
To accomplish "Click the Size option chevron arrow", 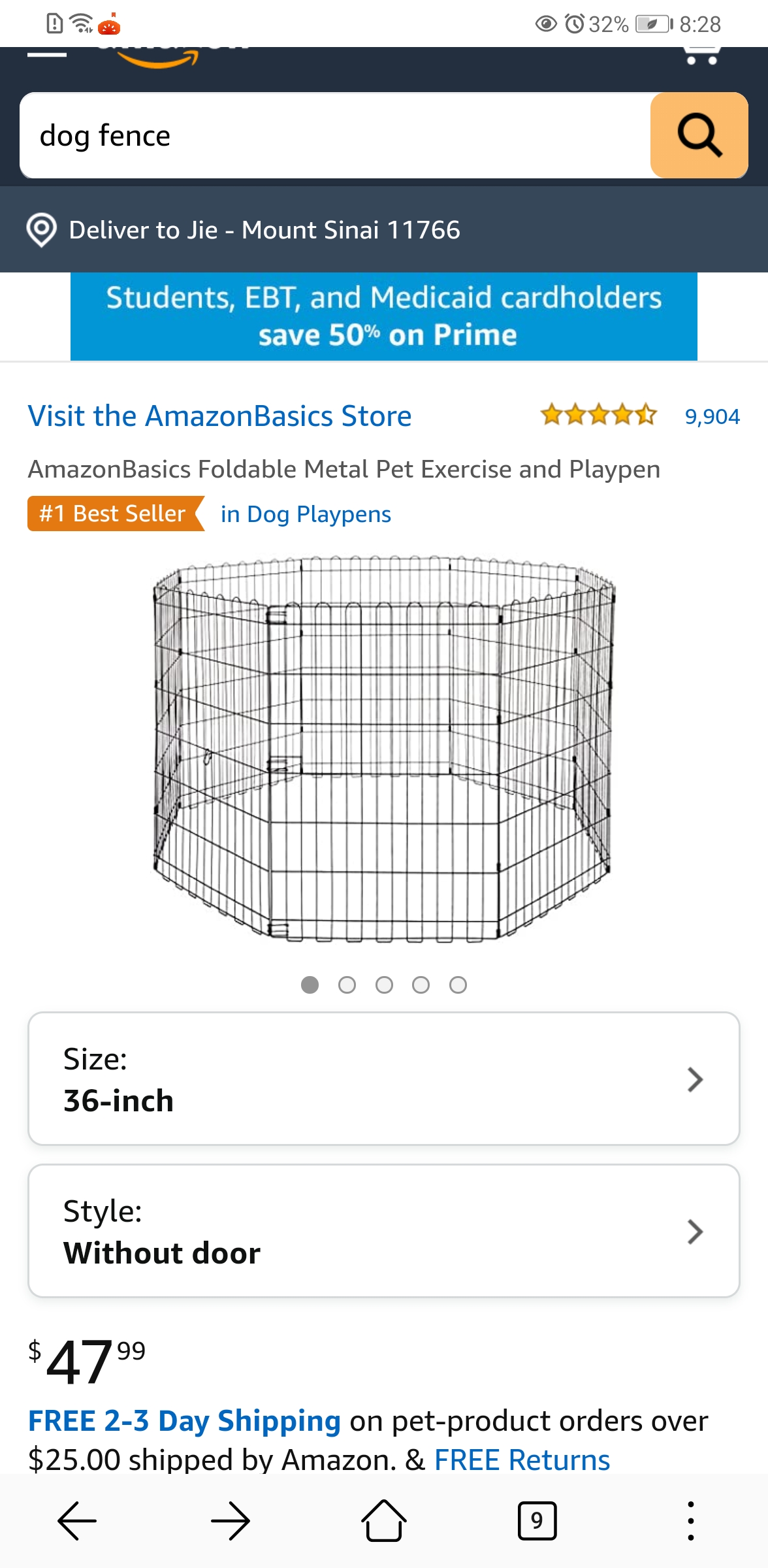I will 695,1079.
